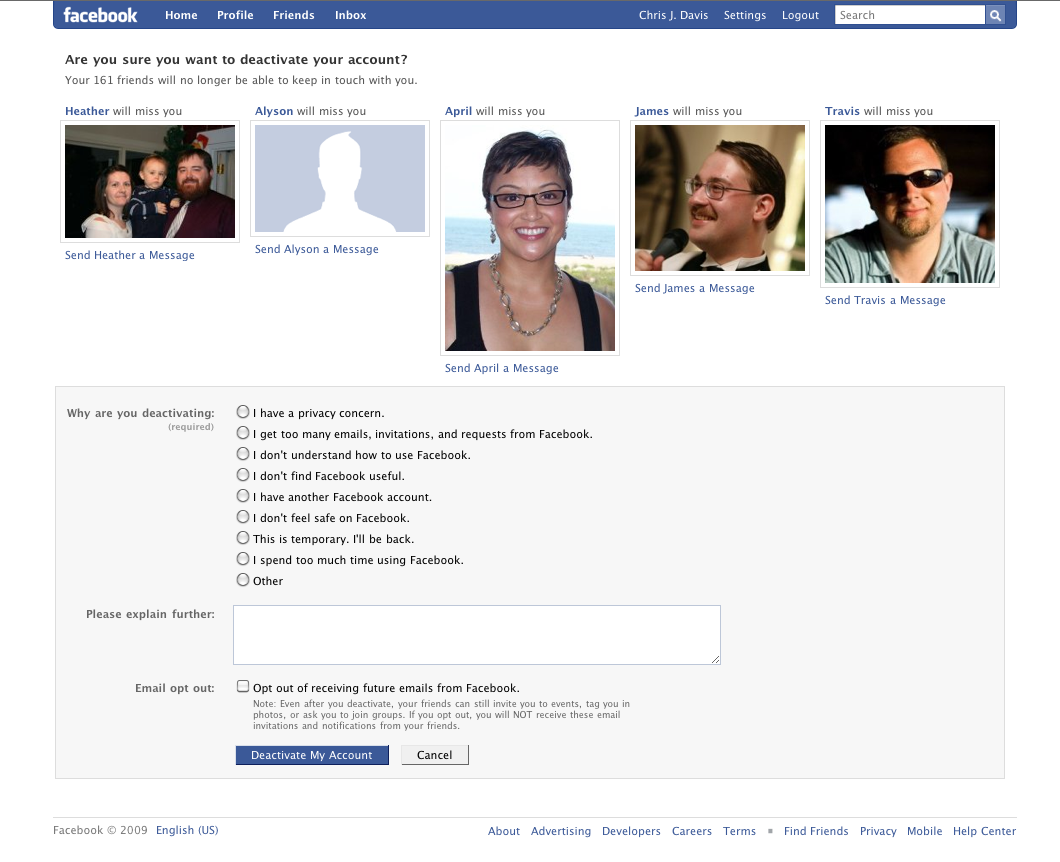Select 'I don't find Facebook useful' option

click(x=243, y=475)
